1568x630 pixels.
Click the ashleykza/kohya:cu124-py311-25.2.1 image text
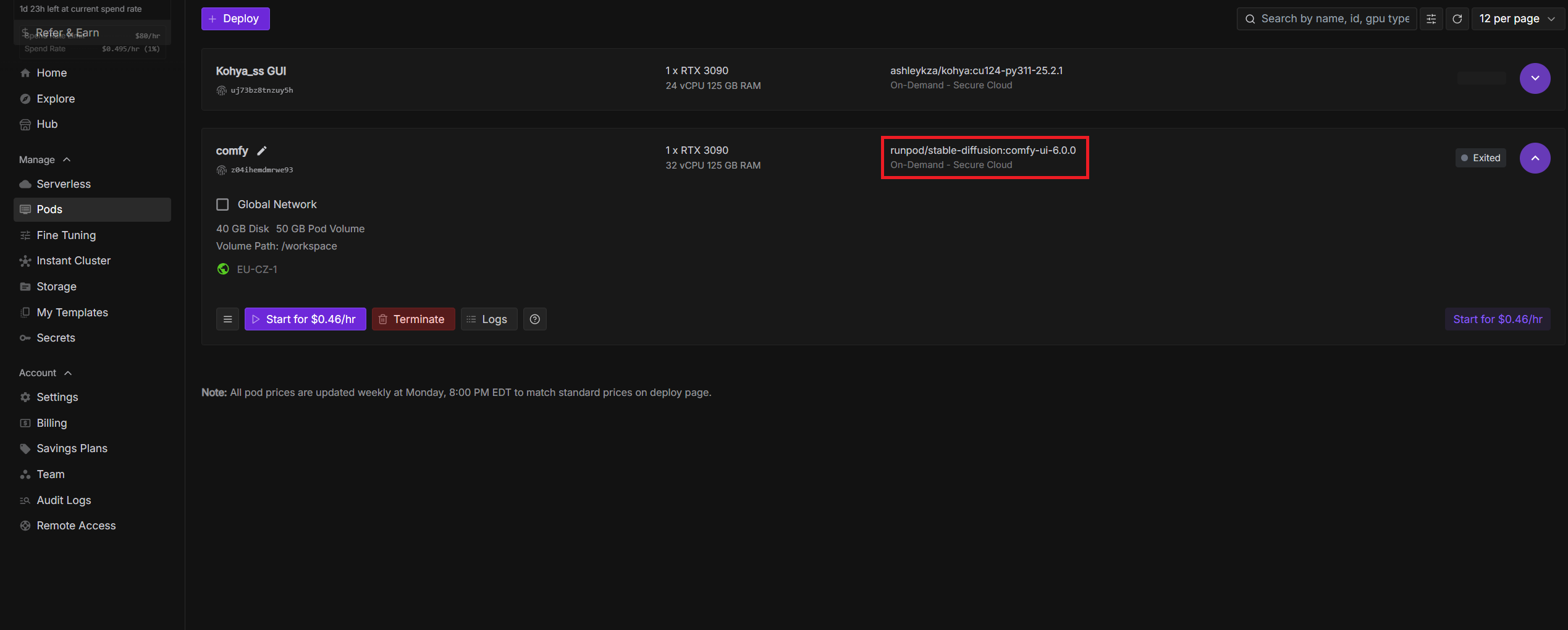[x=976, y=70]
